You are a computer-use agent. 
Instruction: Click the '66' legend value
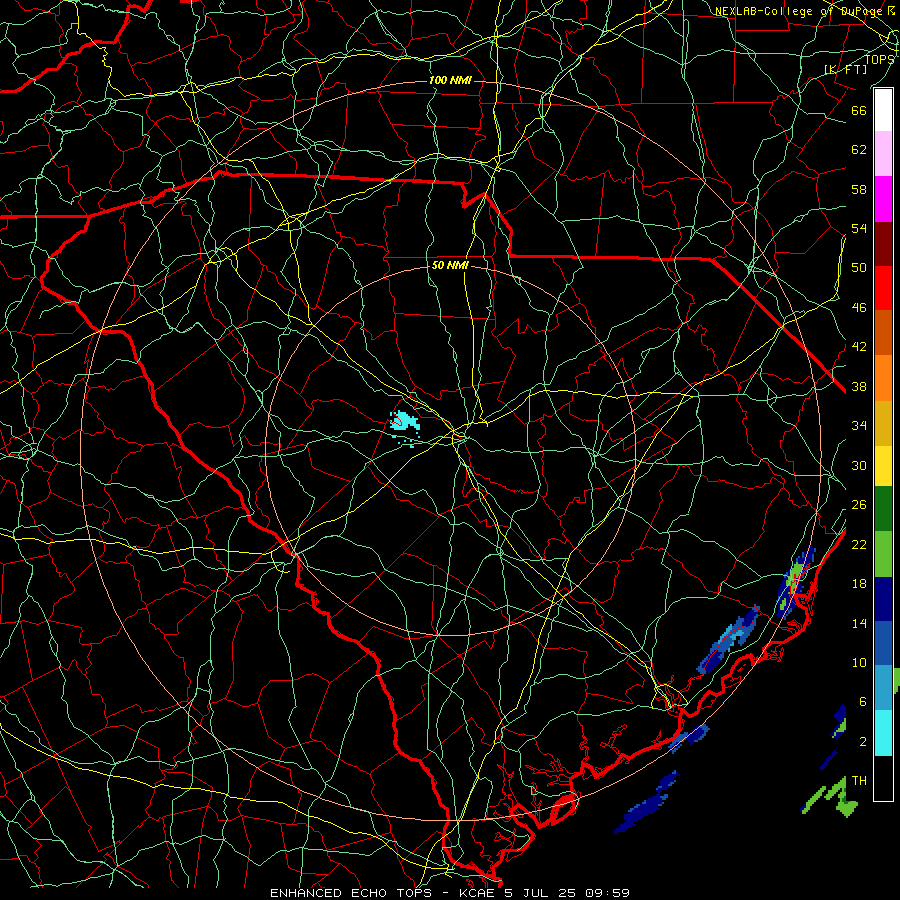859,110
